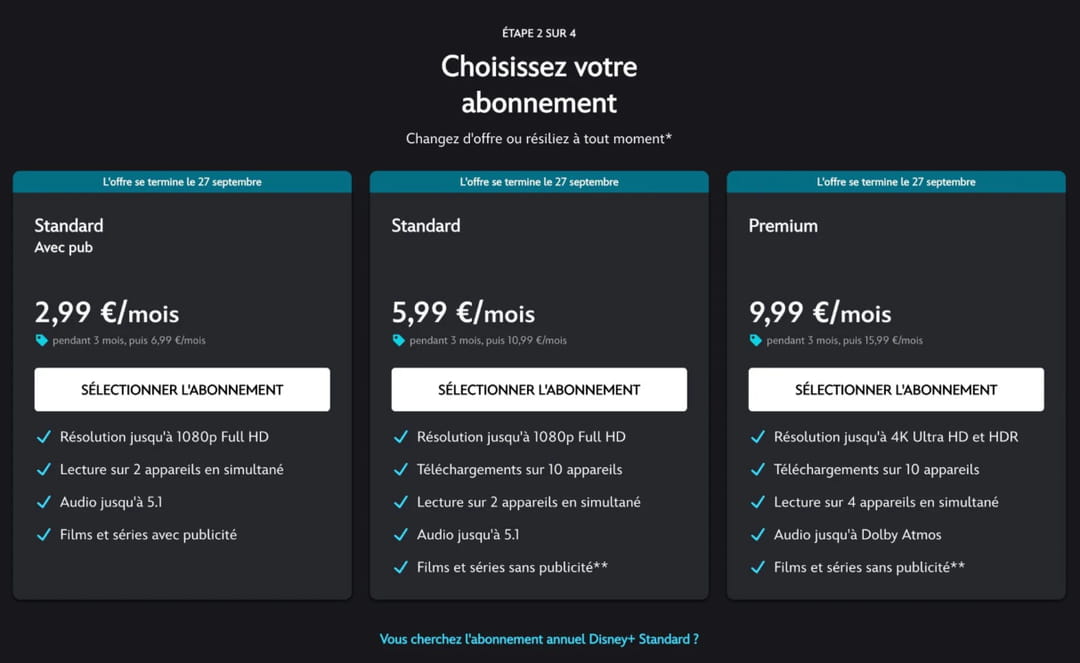The width and height of the screenshot is (1080, 663).
Task: Select the Premium subscription button
Action: coord(896,390)
